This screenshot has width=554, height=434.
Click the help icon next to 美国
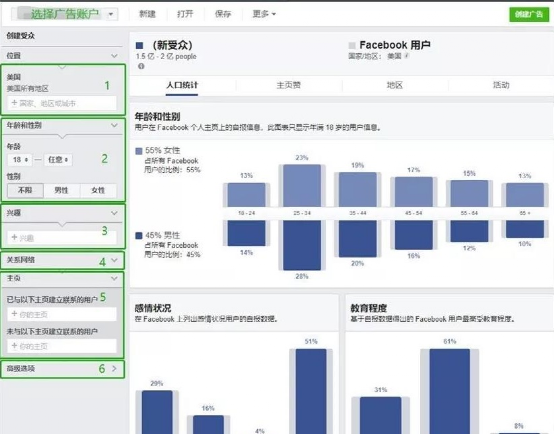tap(407, 56)
